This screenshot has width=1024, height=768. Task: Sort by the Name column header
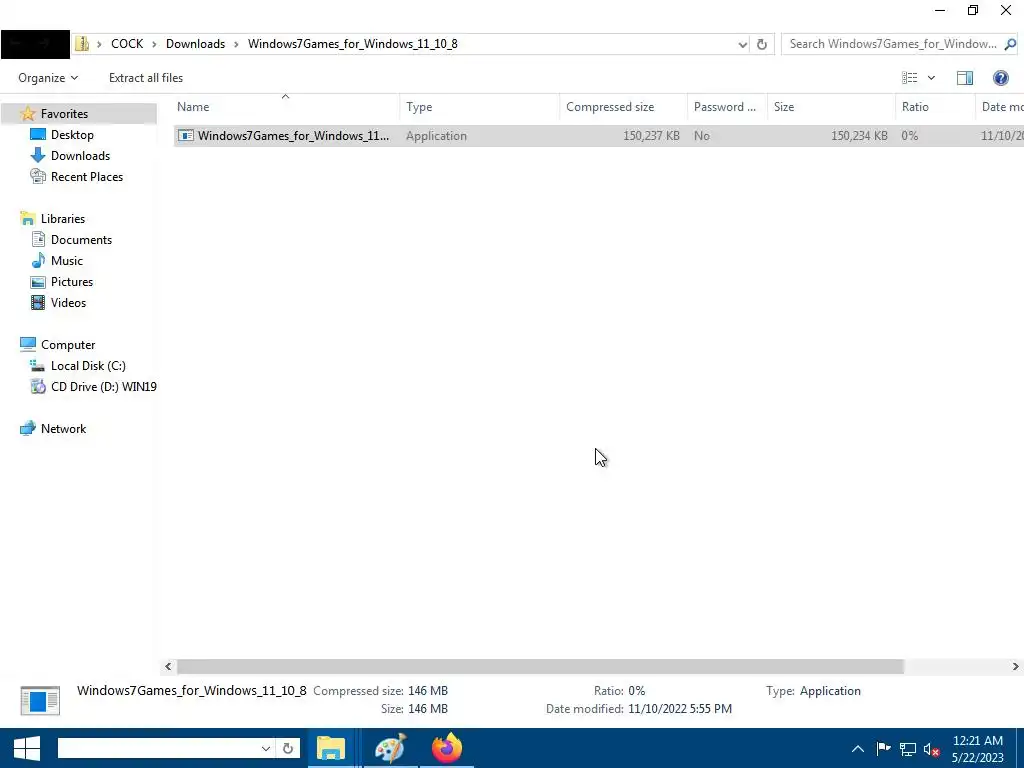point(286,107)
